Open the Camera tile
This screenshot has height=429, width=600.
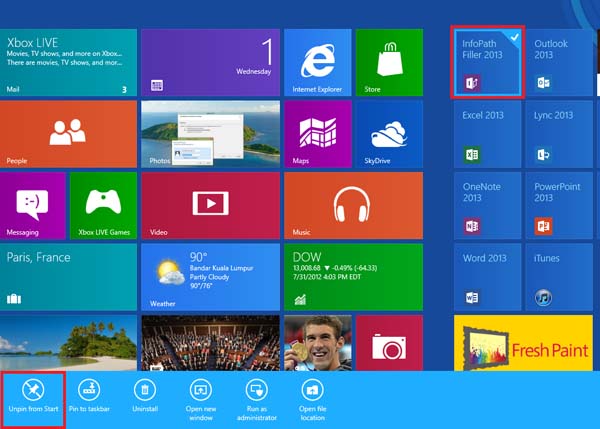point(390,343)
